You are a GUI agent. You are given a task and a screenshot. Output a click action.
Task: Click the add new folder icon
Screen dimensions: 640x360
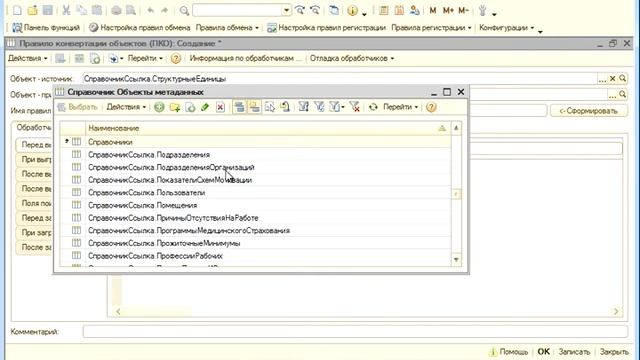coord(175,107)
